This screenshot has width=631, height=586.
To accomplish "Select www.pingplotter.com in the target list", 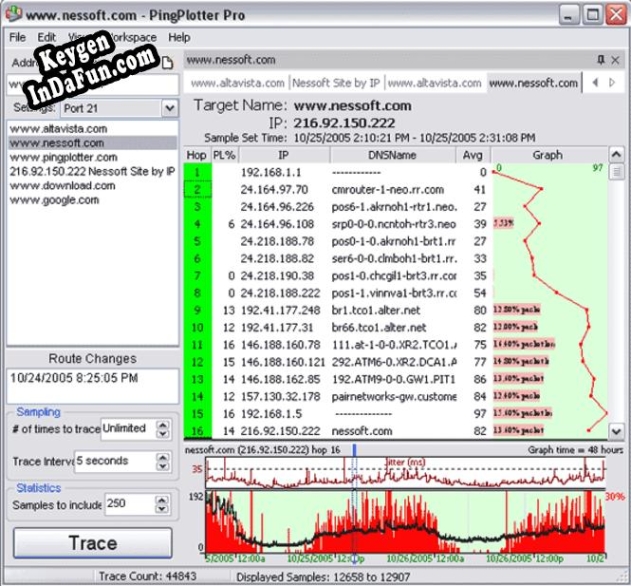I will [93, 157].
